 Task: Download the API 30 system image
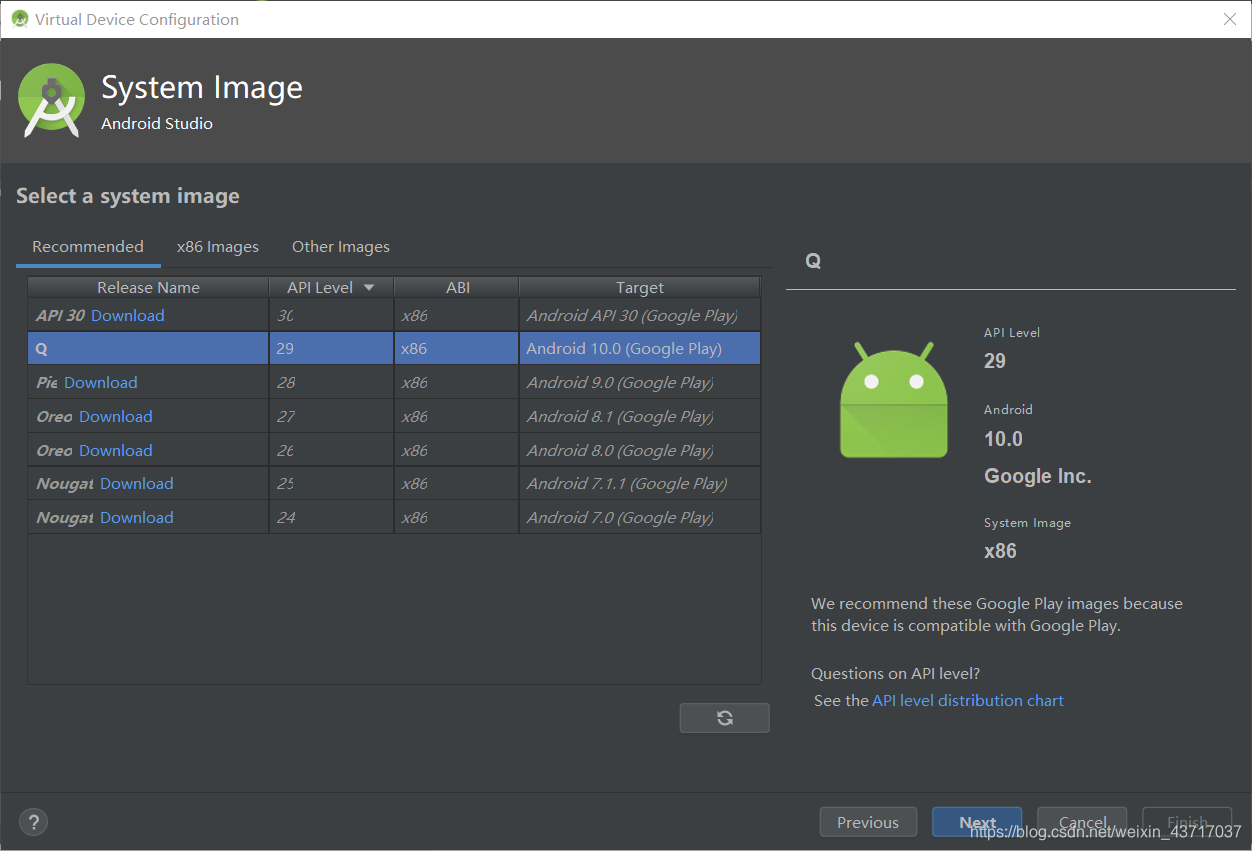pos(128,315)
